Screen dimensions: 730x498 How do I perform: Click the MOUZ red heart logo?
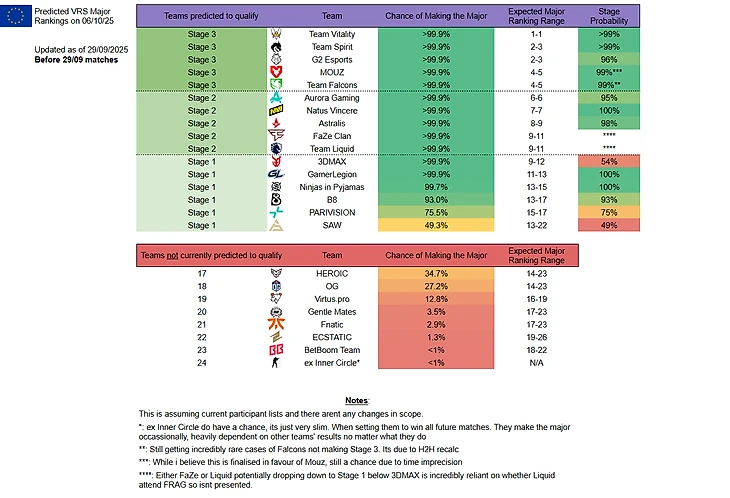(276, 72)
